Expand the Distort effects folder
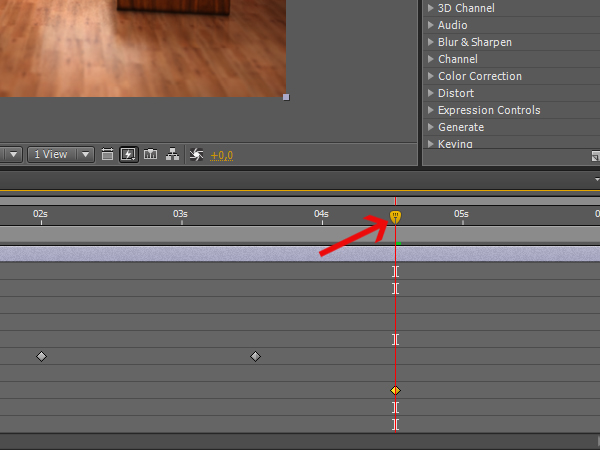 pyautogui.click(x=455, y=93)
